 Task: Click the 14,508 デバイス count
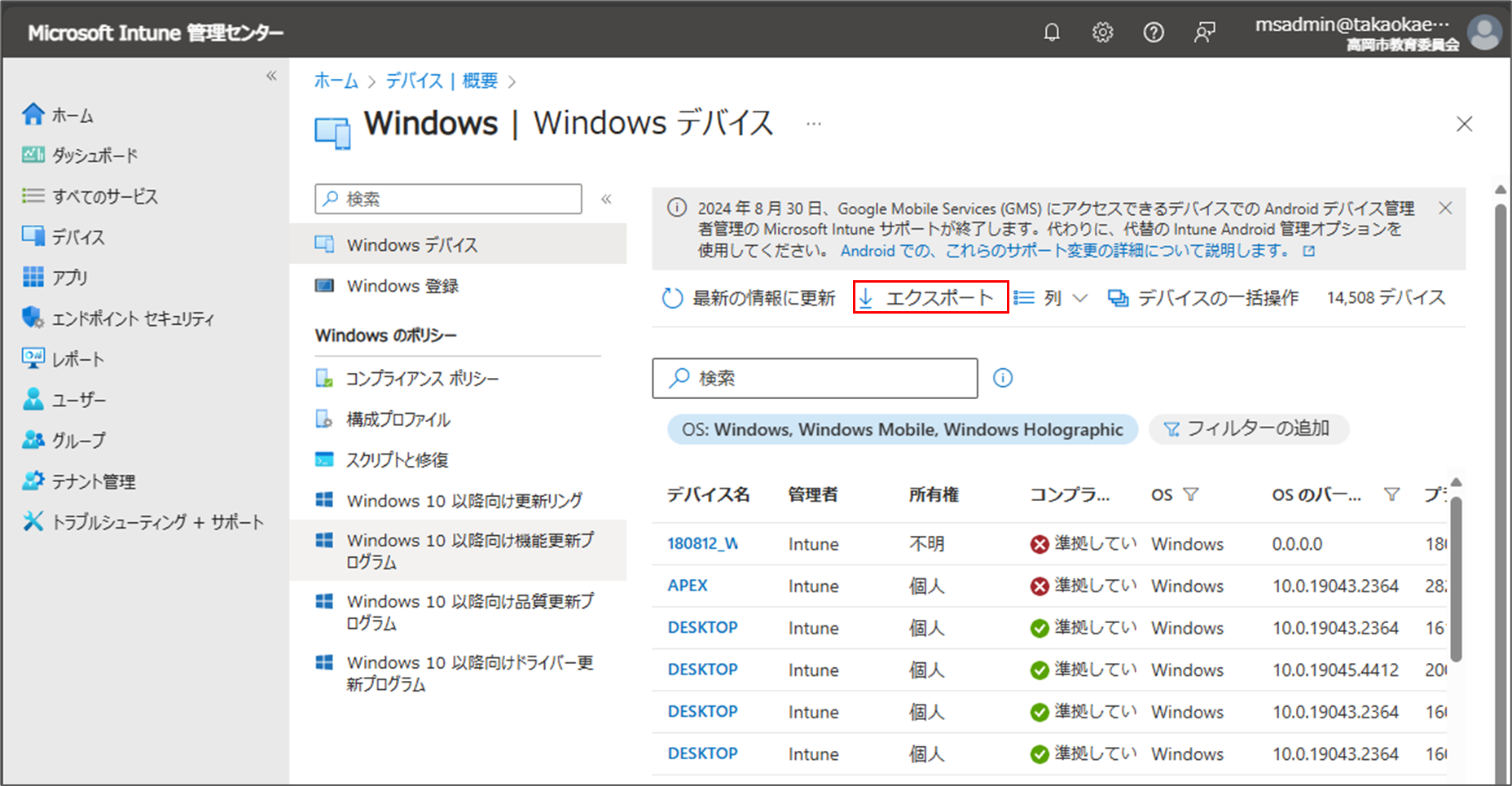(x=1386, y=298)
